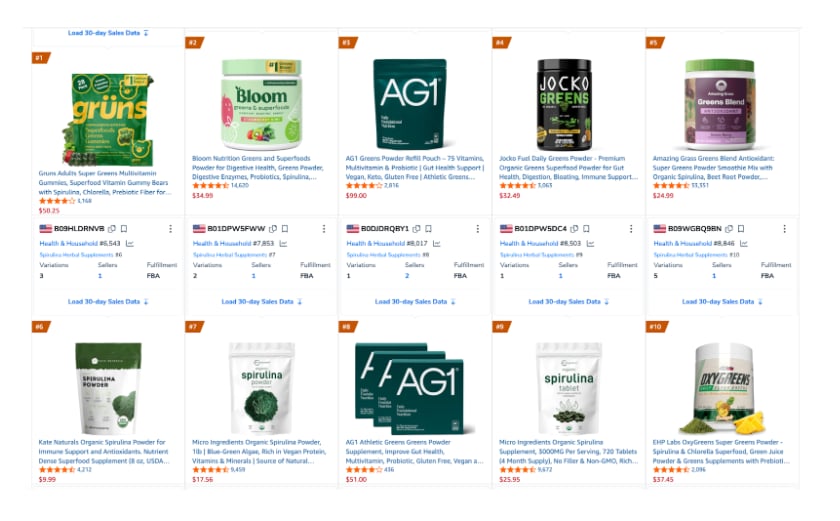
Task: Open the BSR chart icon beside #8,503
Action: (590, 244)
